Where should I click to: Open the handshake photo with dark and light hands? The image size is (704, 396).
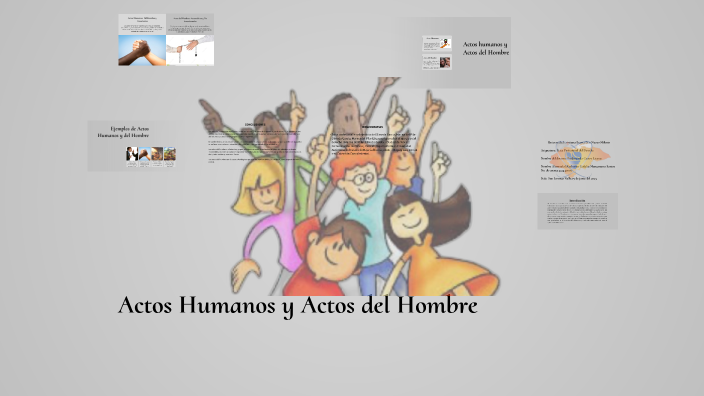142,50
